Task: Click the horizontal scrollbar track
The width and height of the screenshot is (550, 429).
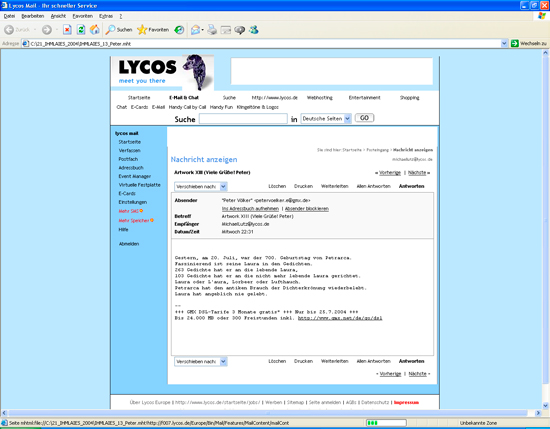Action: [268, 413]
